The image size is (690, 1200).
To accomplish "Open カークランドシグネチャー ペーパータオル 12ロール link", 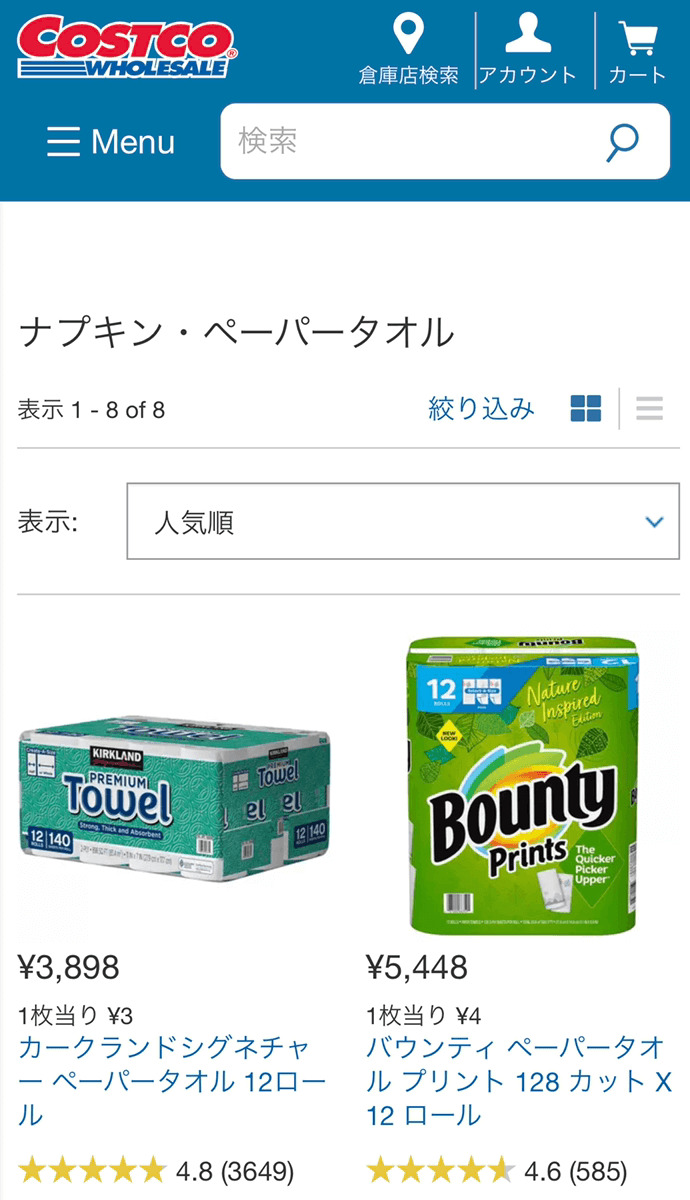I will [172, 1081].
